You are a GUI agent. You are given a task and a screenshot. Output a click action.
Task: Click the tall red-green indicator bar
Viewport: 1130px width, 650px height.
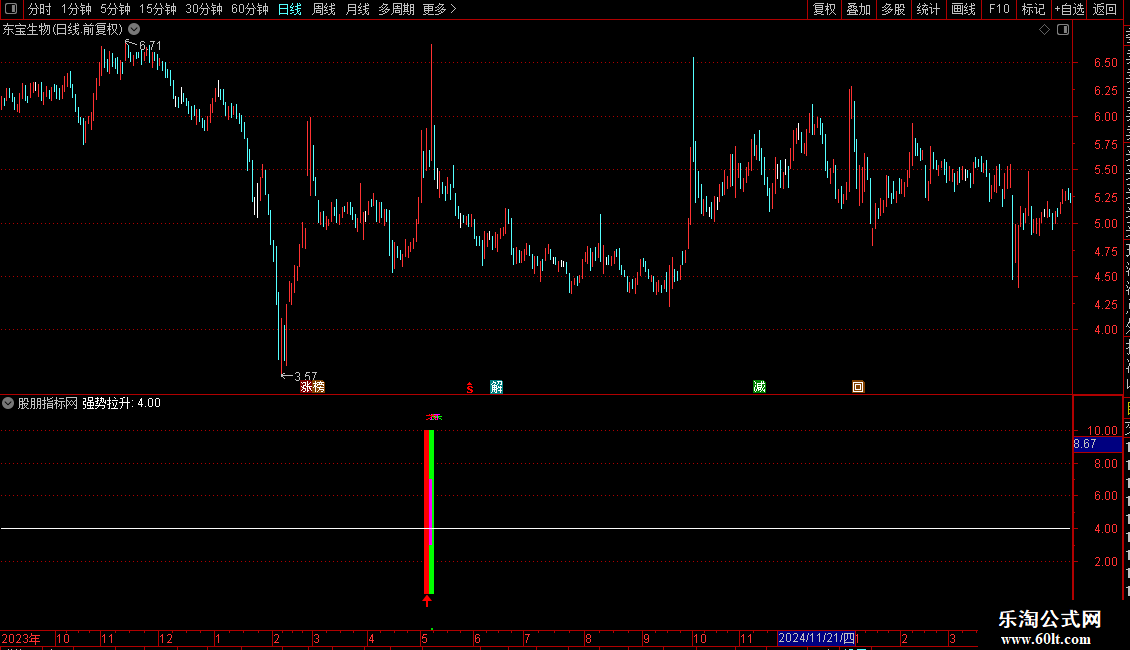click(x=429, y=512)
